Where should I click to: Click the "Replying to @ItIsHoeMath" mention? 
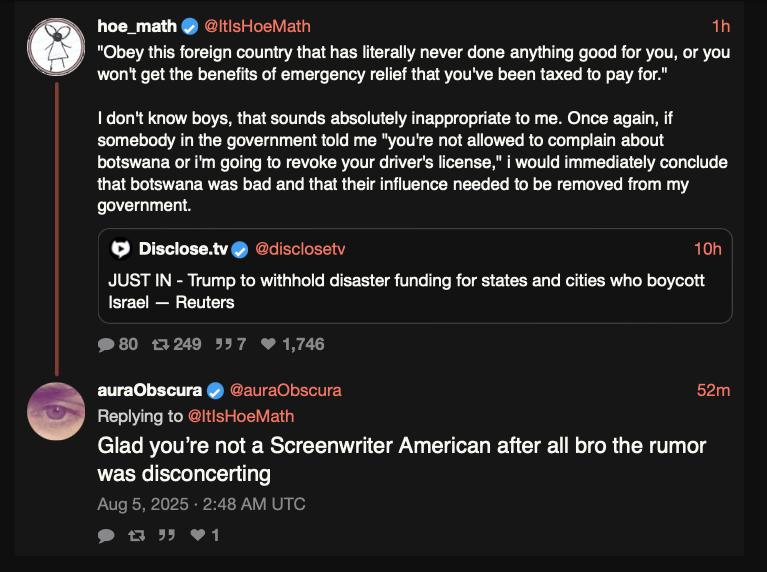[x=241, y=416]
